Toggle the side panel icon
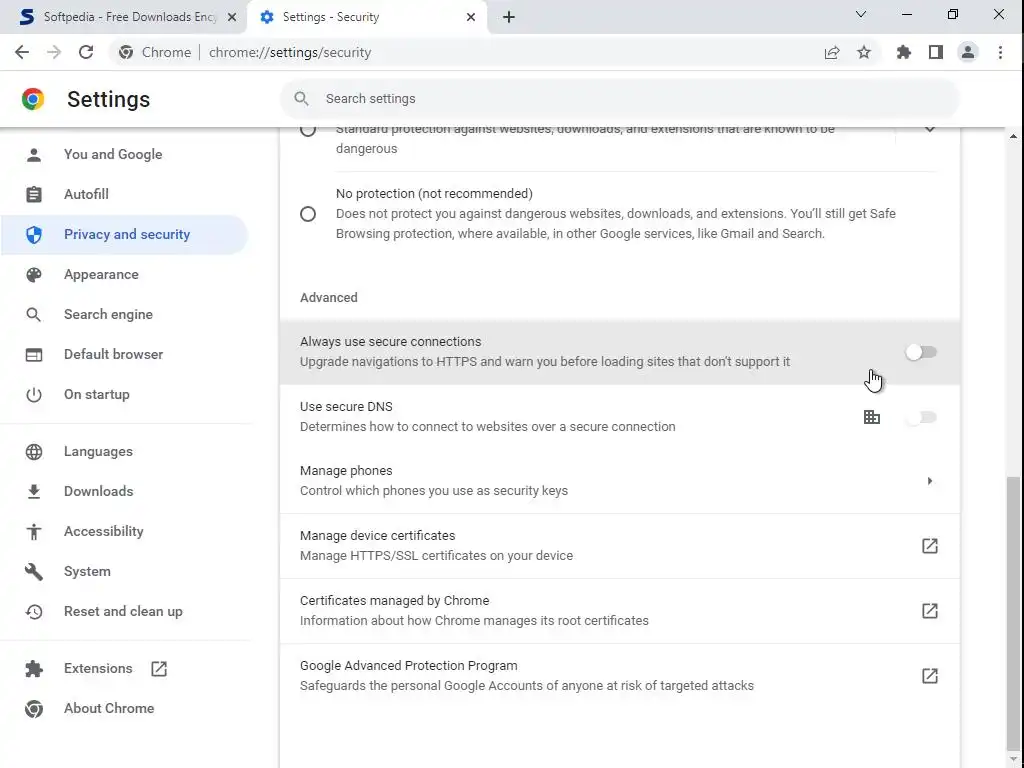Image resolution: width=1024 pixels, height=768 pixels. [936, 52]
